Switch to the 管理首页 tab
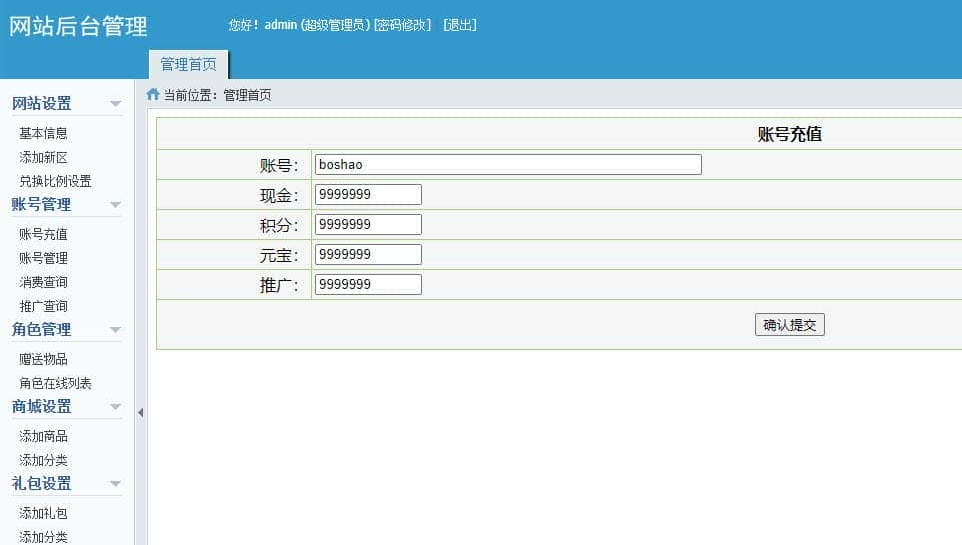962x545 pixels. click(x=188, y=65)
